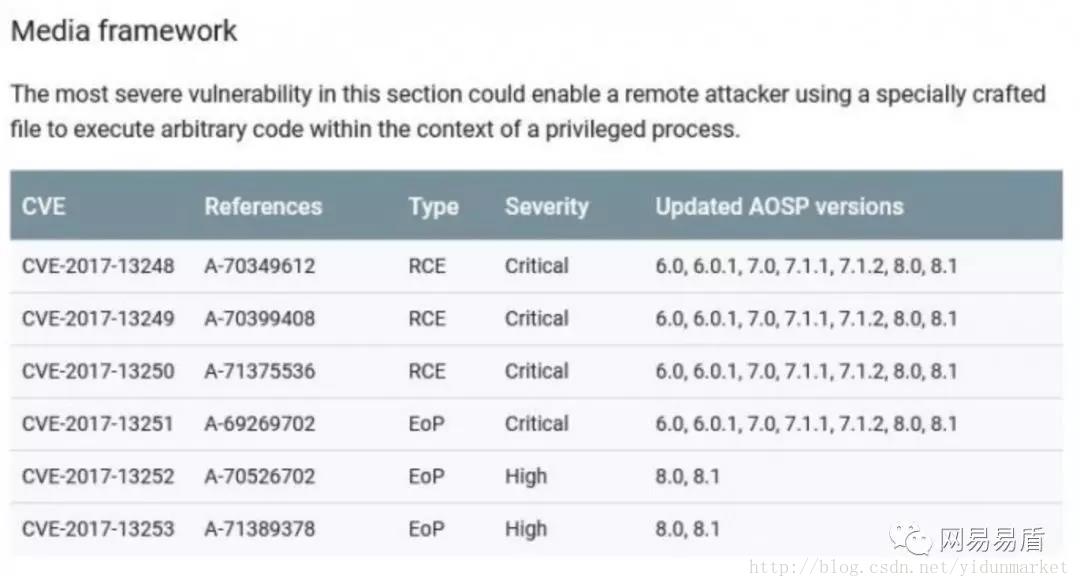Select the CVE-2017-13253 cell
This screenshot has width=1080, height=587.
[98, 528]
